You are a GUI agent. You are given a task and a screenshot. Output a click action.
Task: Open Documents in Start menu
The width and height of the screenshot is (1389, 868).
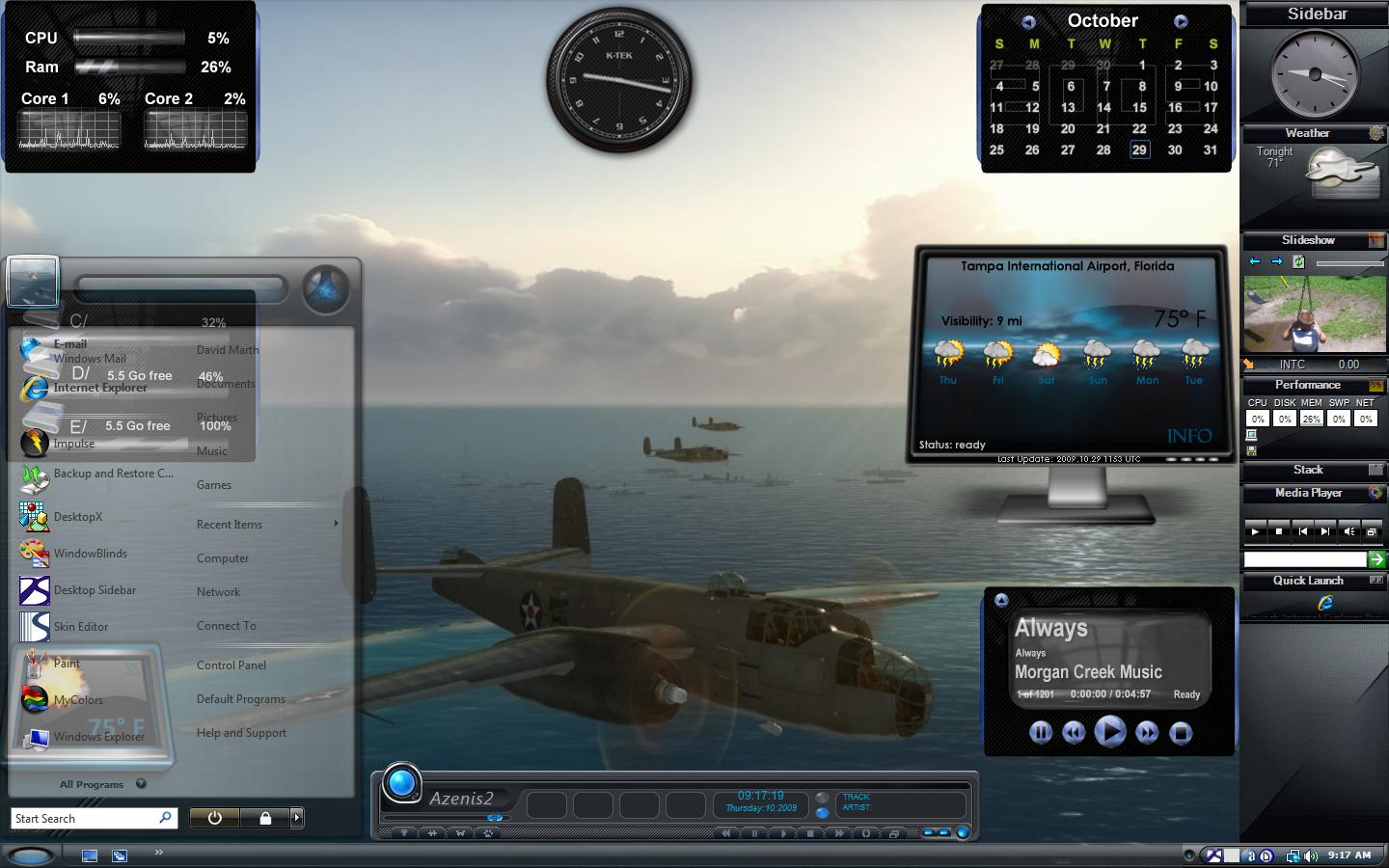pos(226,384)
